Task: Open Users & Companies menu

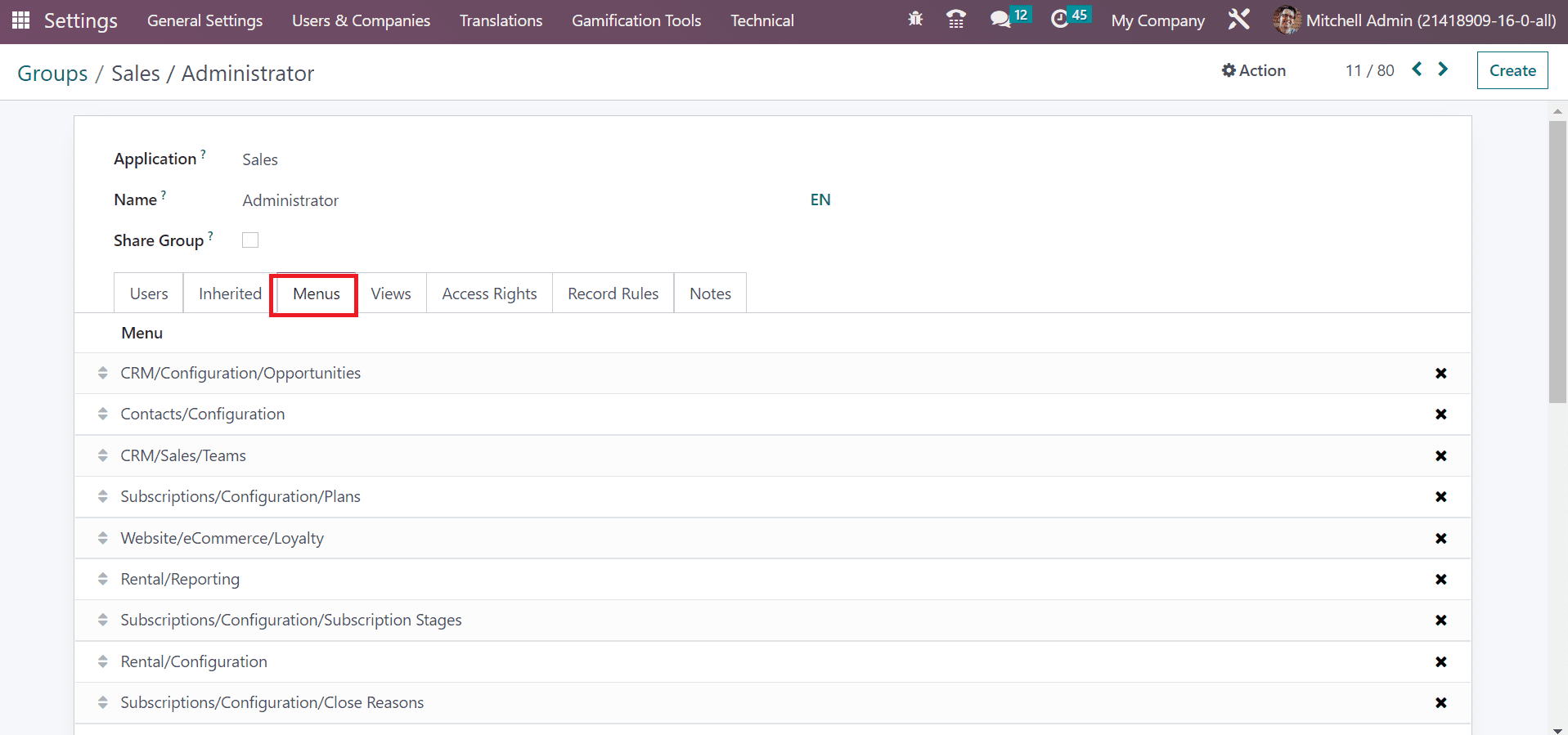Action: pyautogui.click(x=361, y=20)
